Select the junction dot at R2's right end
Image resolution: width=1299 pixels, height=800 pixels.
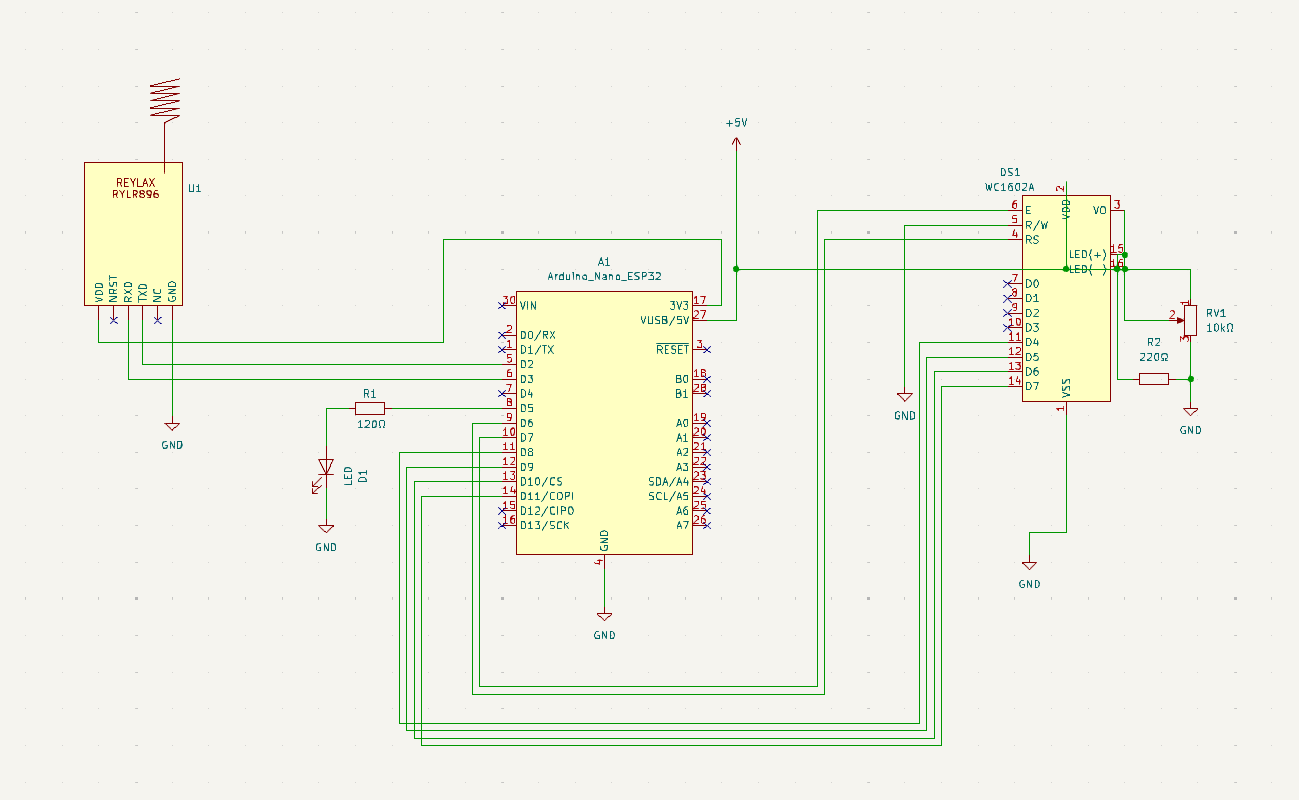pos(1190,379)
